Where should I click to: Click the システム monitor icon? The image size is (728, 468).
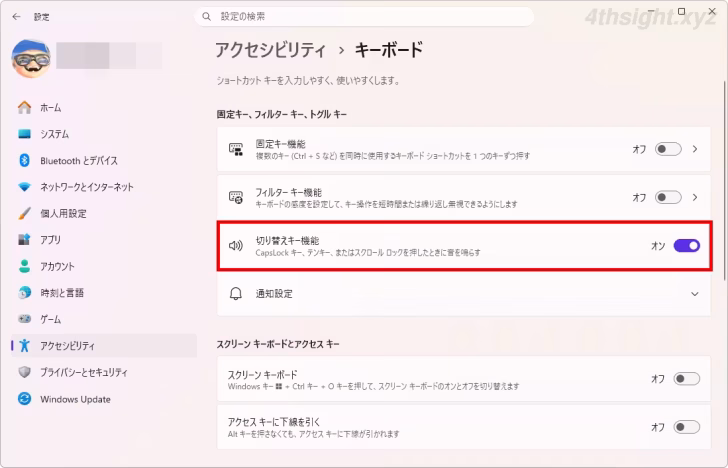coord(24,134)
